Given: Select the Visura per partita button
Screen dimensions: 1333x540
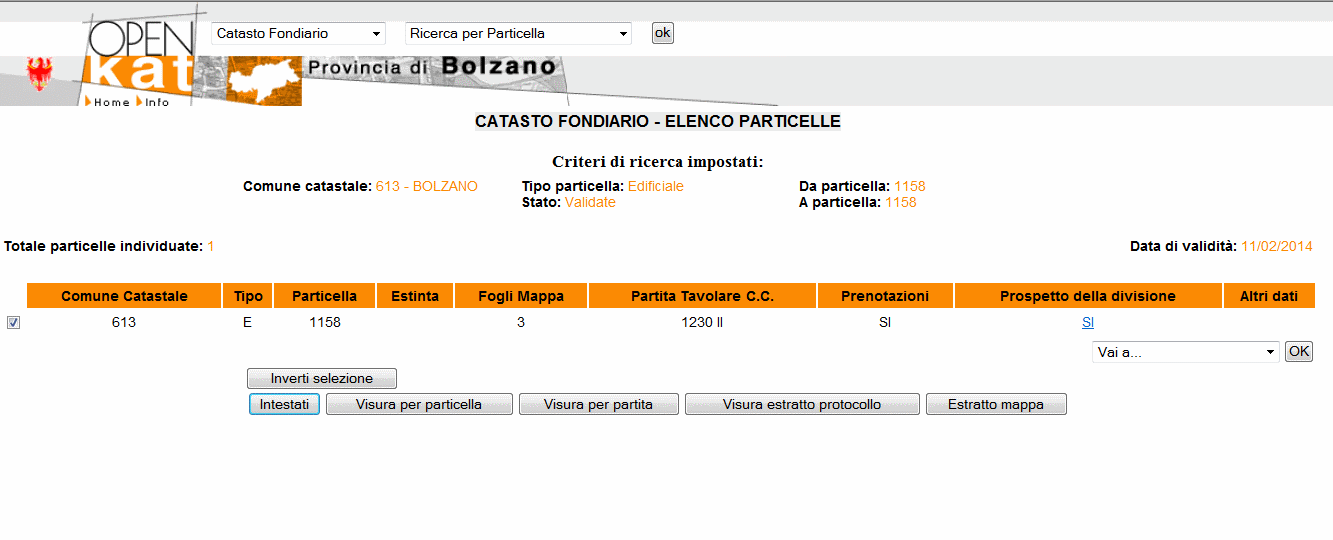Looking at the screenshot, I should pos(598,405).
